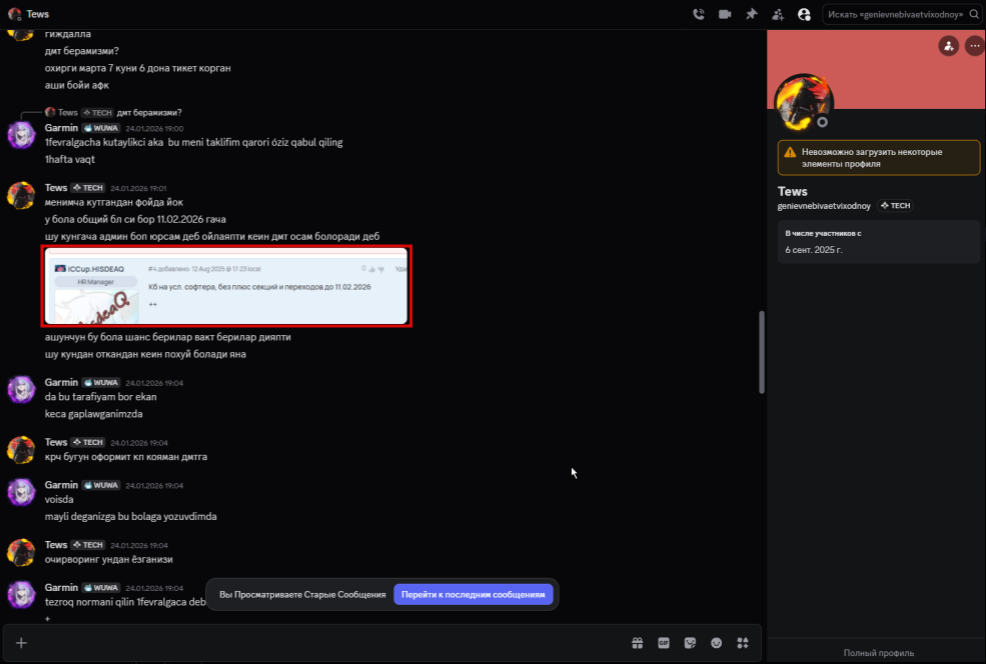The width and height of the screenshot is (986, 664).
Task: Click the TECH tag on the 19:01 Tews message
Action: 88,187
